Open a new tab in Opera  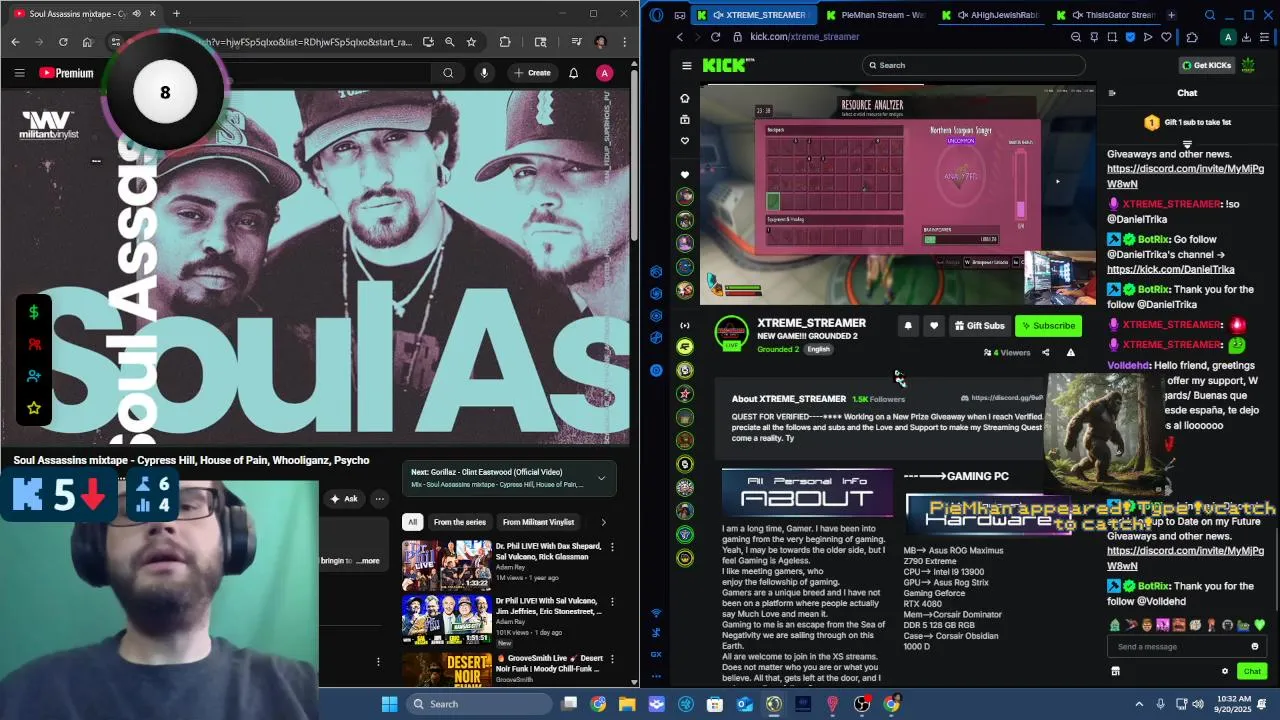coord(1171,15)
